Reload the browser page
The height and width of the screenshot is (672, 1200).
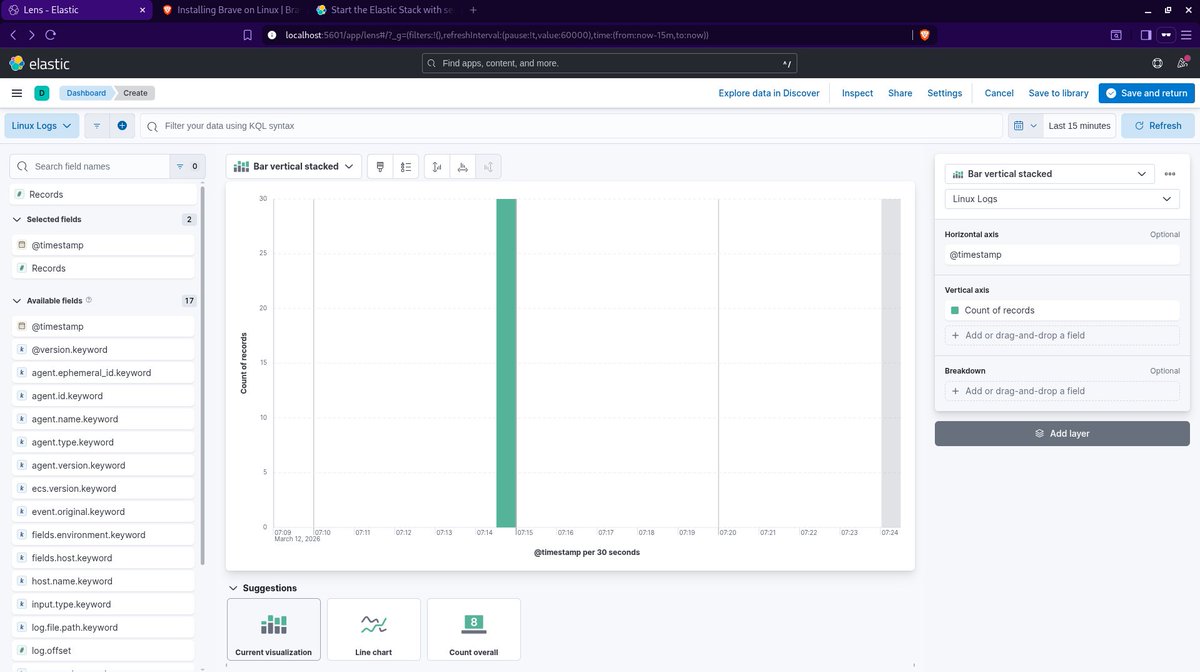click(51, 34)
